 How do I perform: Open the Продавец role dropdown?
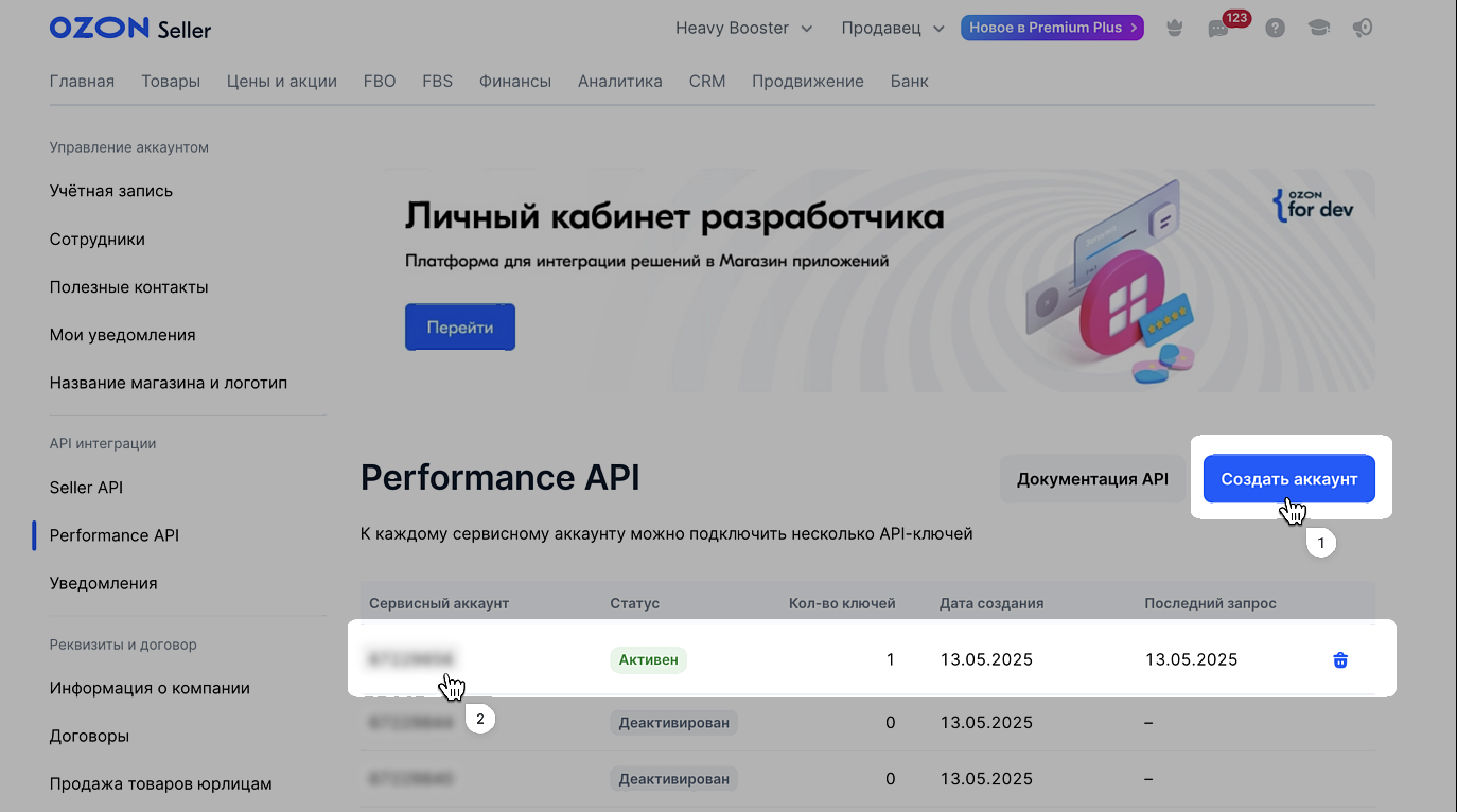coord(892,28)
